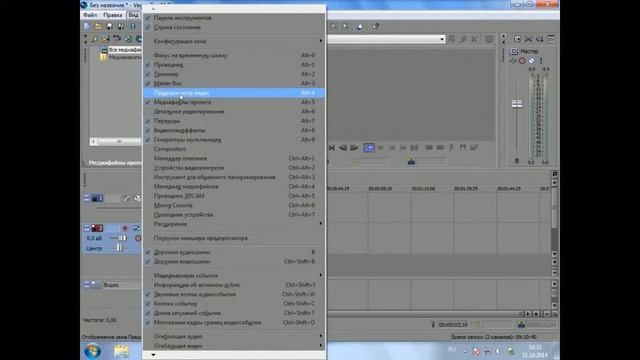Open Mixing Console (Ctrl+Alt+6)

(x=235, y=205)
